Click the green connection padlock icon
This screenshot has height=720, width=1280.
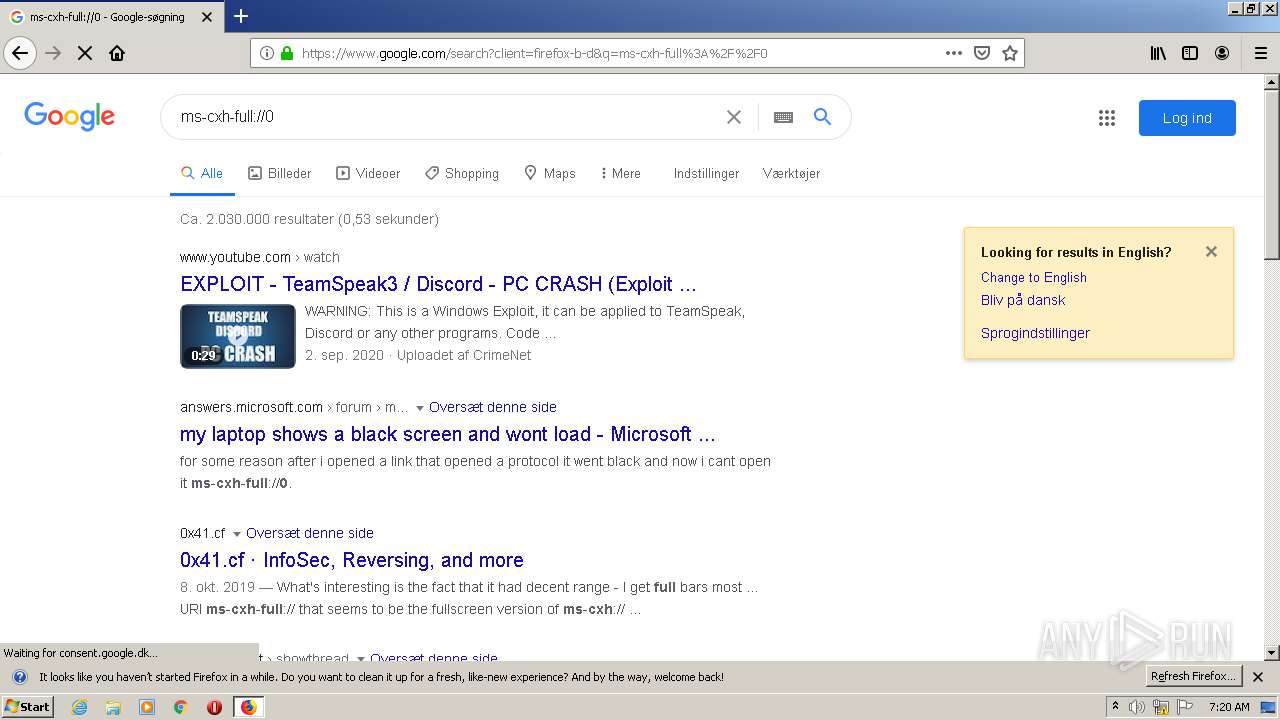coord(287,53)
